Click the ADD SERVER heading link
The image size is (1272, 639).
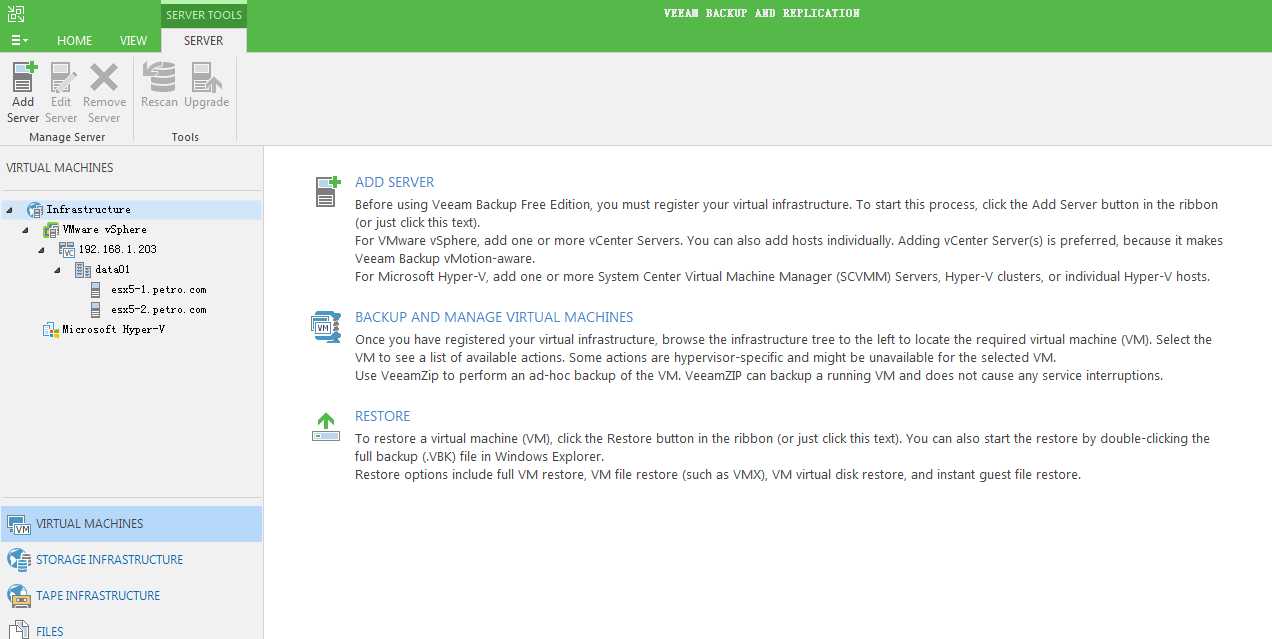[x=394, y=182]
